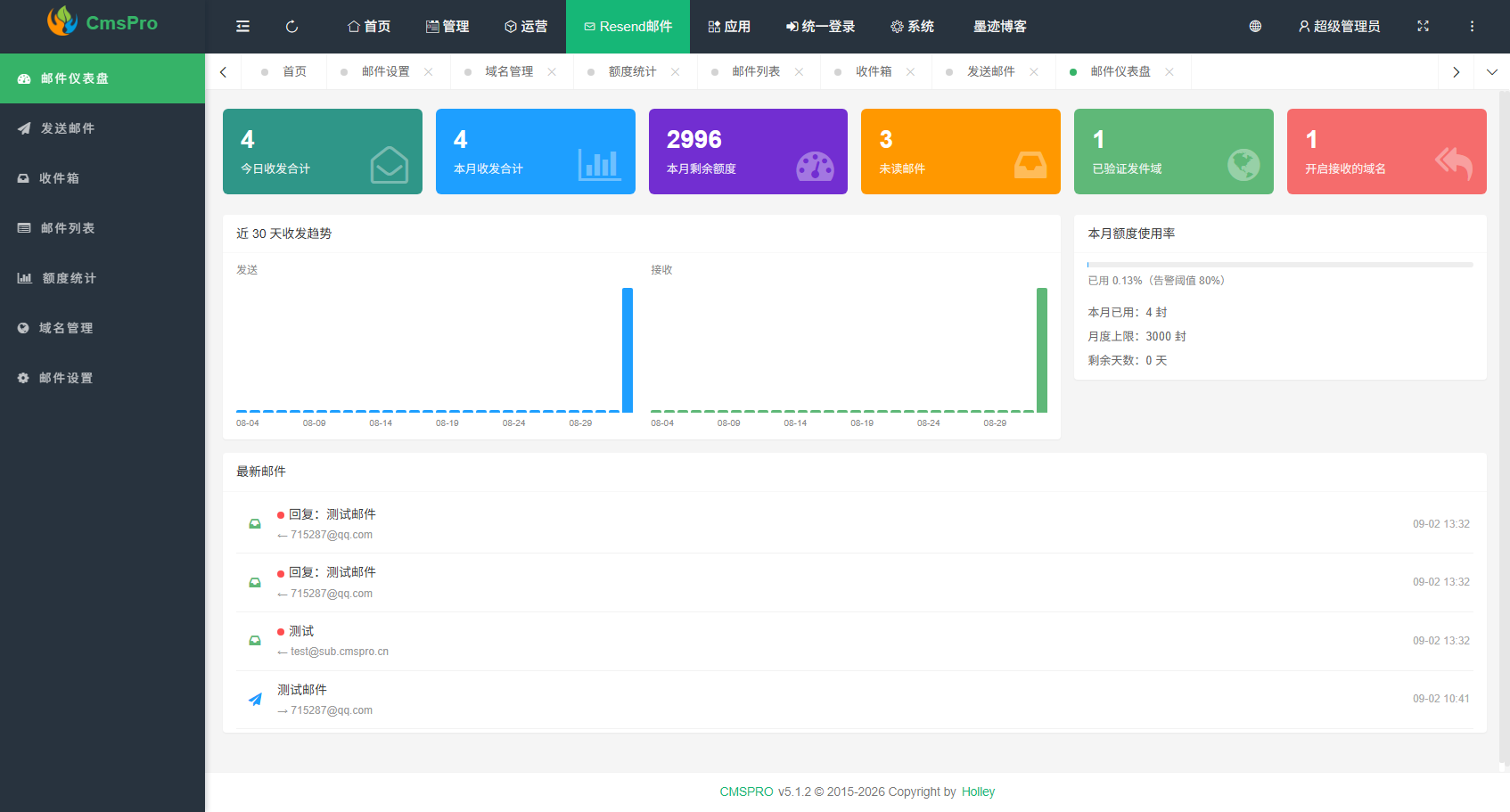This screenshot has height=812, width=1510.
Task: Expand the tab options dropdown chevron
Action: [x=1492, y=72]
